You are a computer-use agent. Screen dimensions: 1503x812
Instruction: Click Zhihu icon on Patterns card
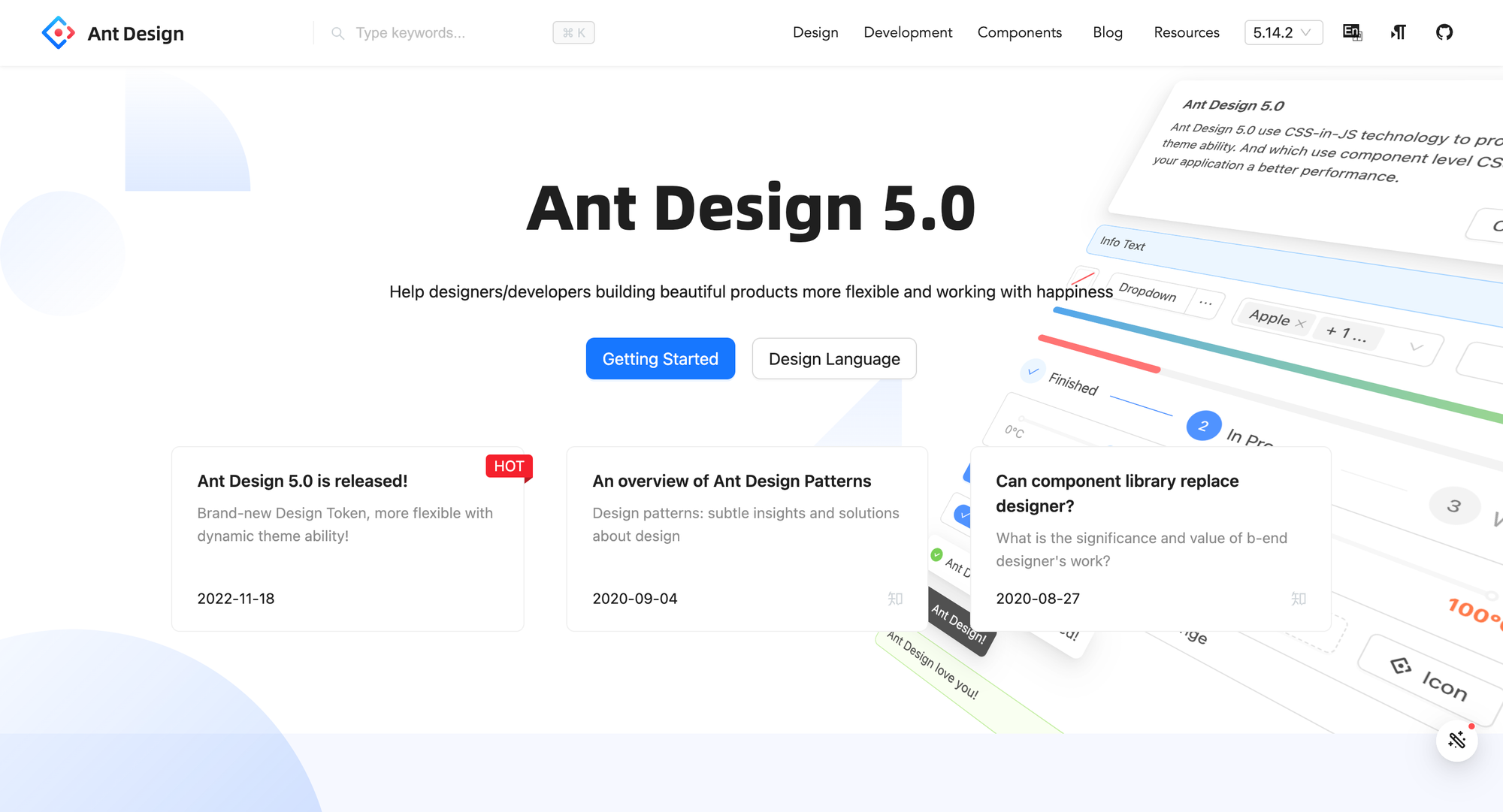pyautogui.click(x=894, y=599)
